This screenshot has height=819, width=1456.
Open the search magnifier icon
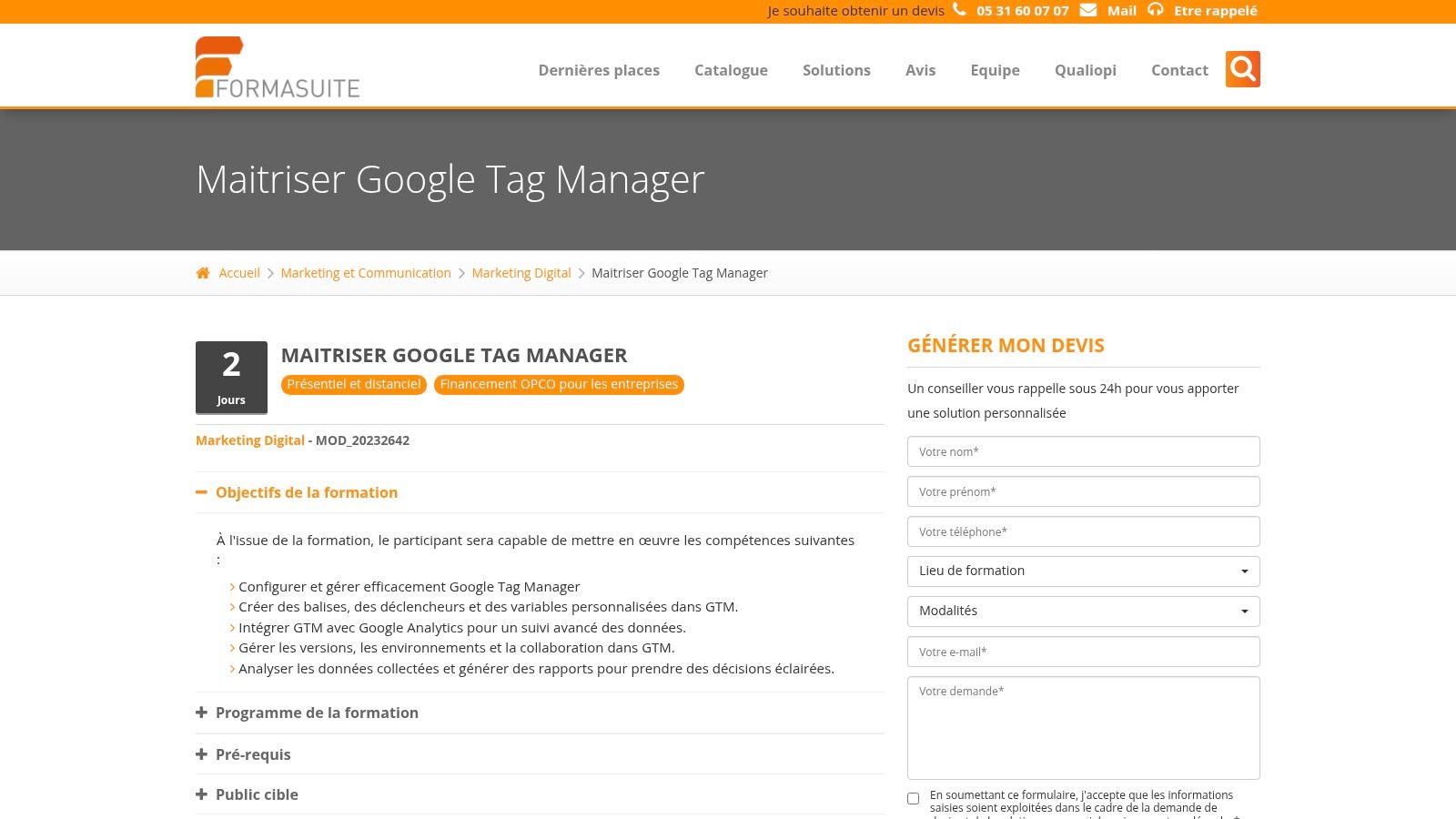(1242, 69)
